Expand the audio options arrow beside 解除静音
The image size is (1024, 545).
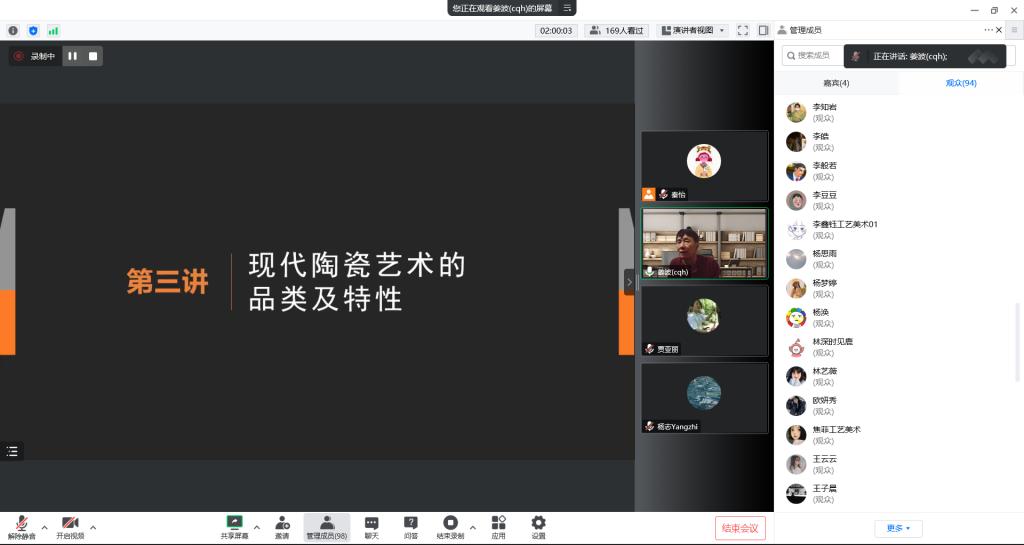tap(44, 527)
